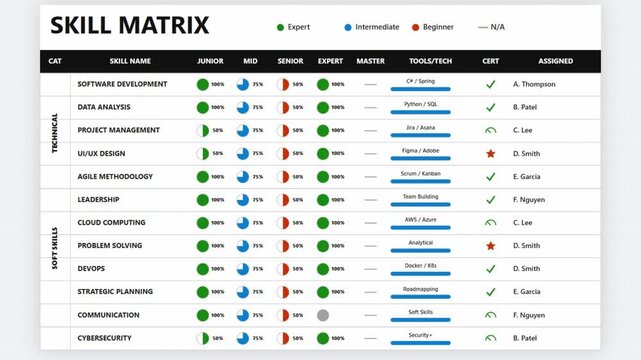
Task: Click the Leadership Mid blue pie icon
Action: pos(243,200)
